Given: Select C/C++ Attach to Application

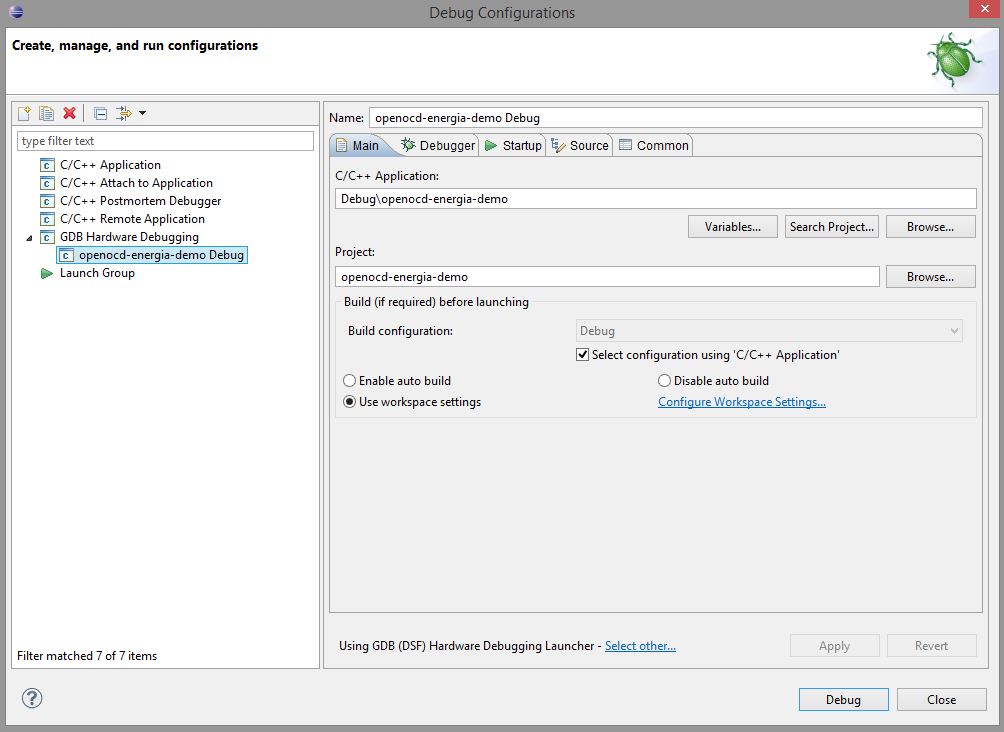Looking at the screenshot, I should coord(136,183).
